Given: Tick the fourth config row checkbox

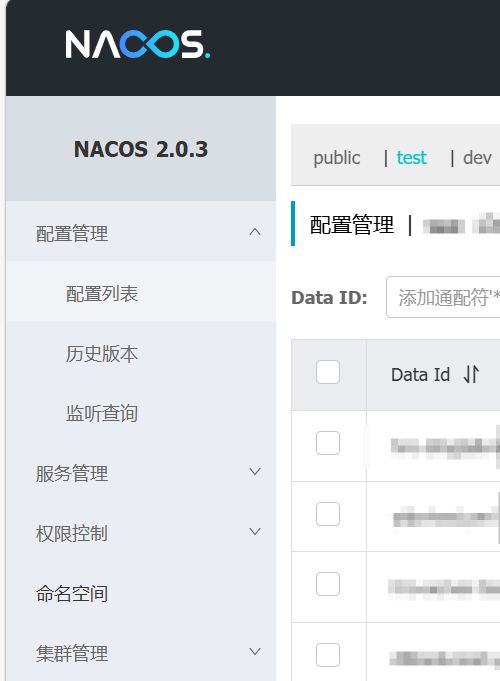Looking at the screenshot, I should [328, 655].
